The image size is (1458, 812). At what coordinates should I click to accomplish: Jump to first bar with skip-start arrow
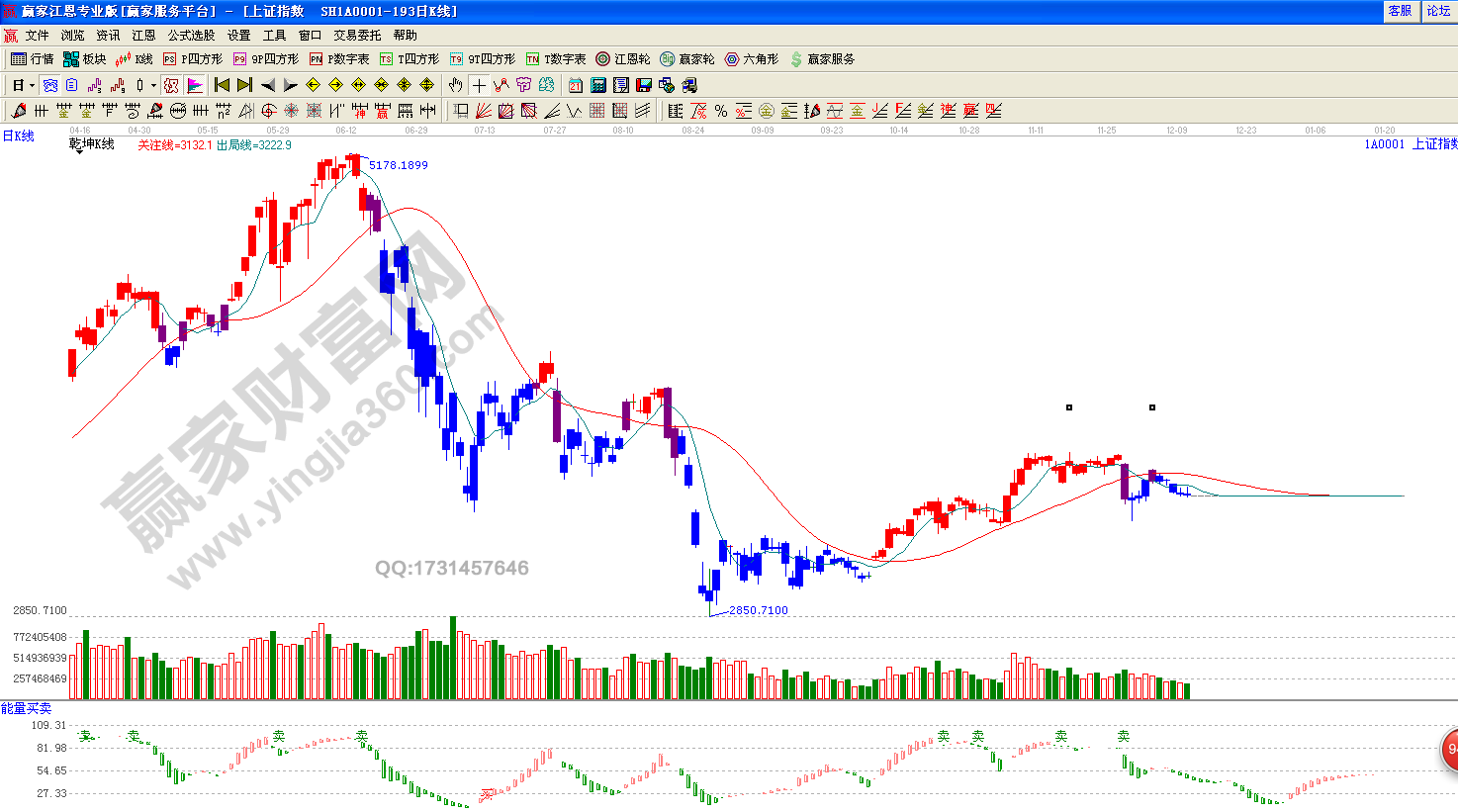point(222,85)
